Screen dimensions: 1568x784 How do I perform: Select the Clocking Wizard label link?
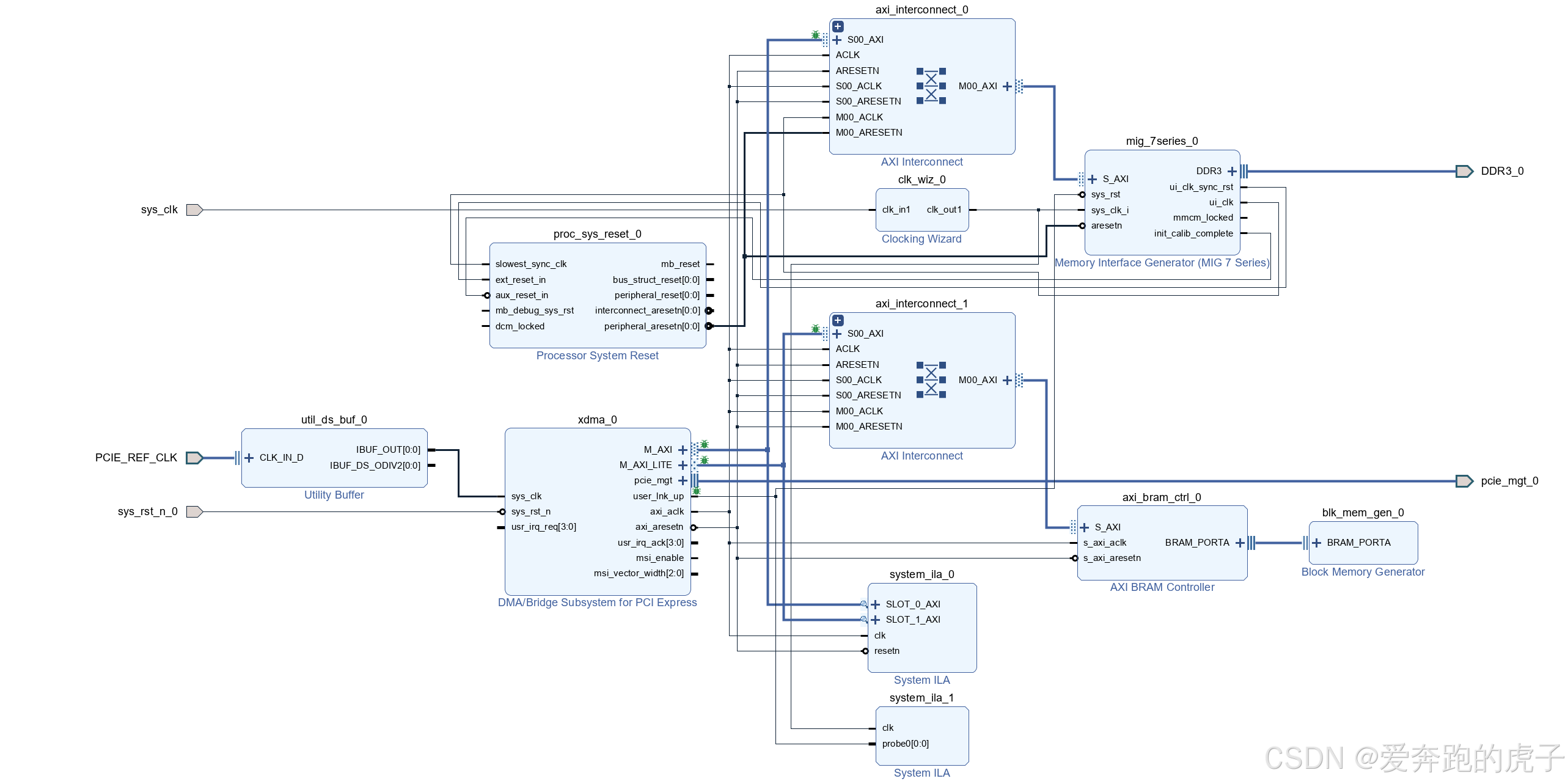click(921, 240)
